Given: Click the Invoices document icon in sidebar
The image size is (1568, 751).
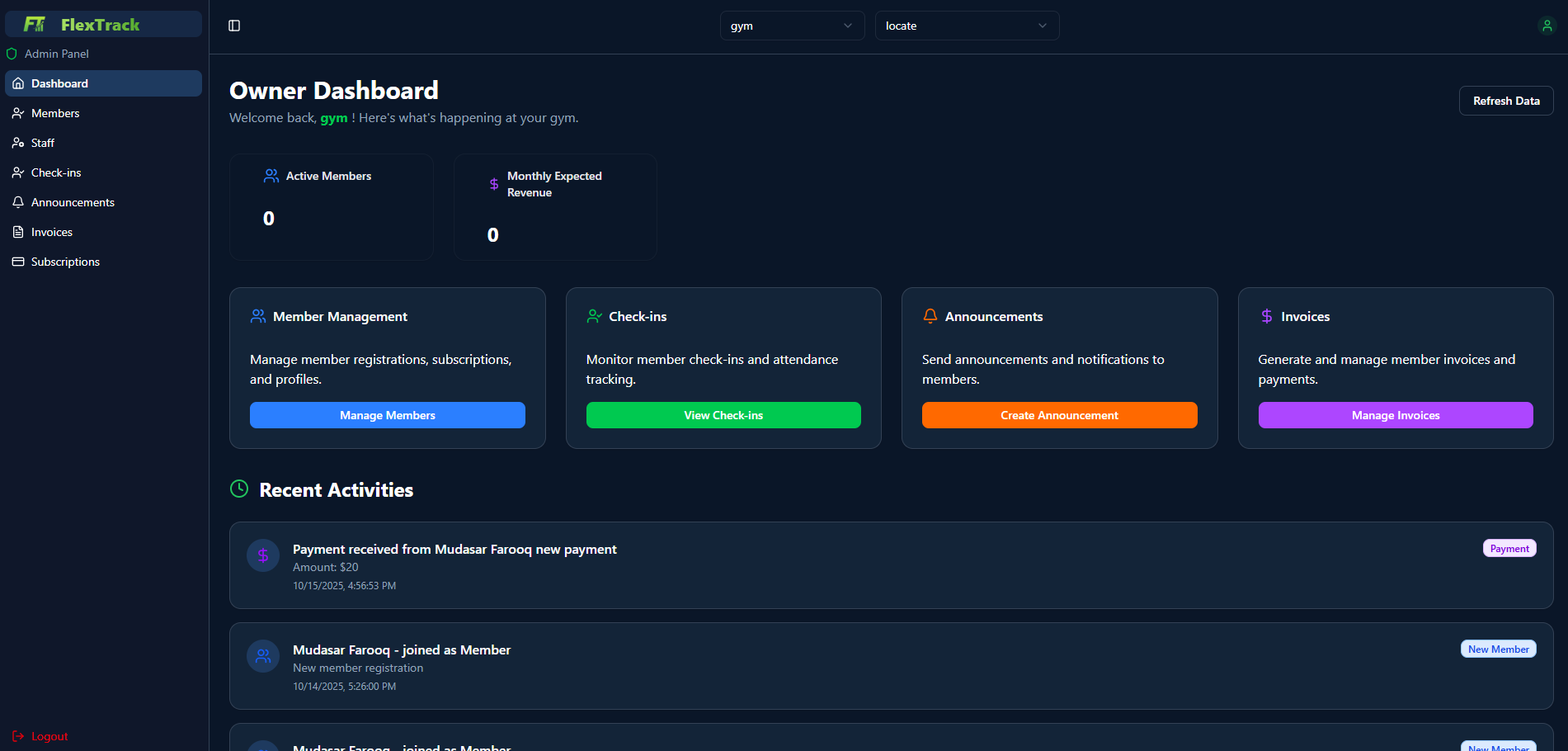Looking at the screenshot, I should (x=17, y=231).
